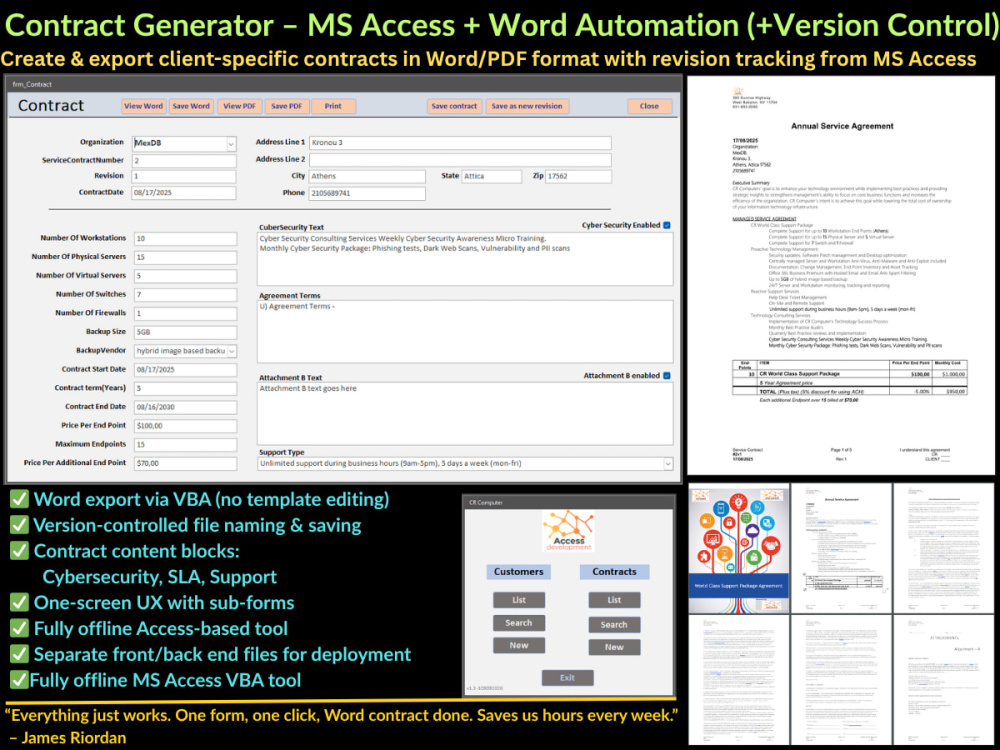Screen dimensions: 1000x750
Task: Open the Attachments page thumbnail
Action: [944, 679]
